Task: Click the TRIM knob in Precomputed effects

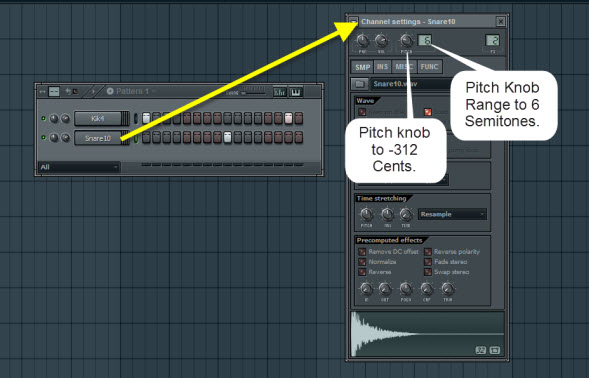Action: tap(447, 289)
